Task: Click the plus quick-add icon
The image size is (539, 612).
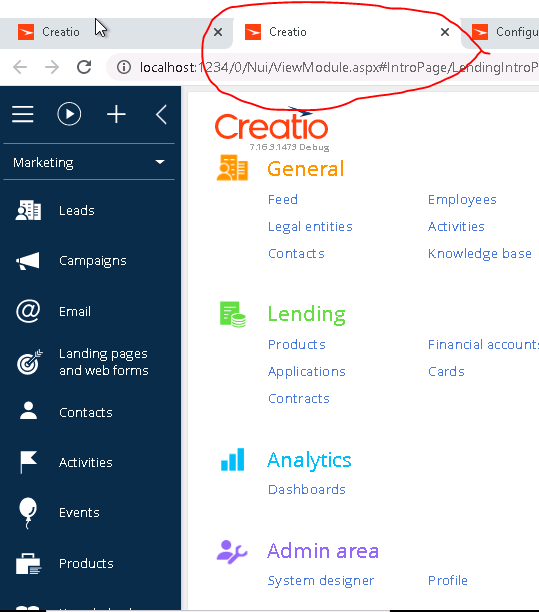Action: pos(116,114)
